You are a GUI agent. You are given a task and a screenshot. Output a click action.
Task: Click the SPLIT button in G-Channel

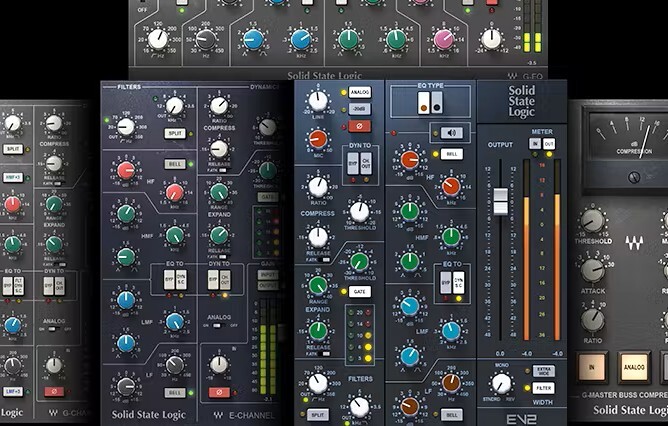coord(13,149)
